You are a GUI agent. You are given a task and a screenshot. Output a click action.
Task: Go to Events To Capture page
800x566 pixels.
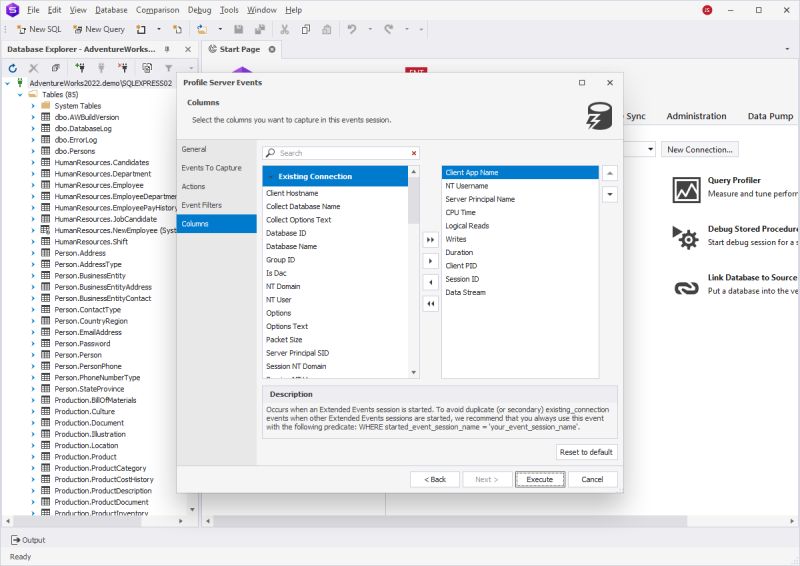tap(216, 168)
